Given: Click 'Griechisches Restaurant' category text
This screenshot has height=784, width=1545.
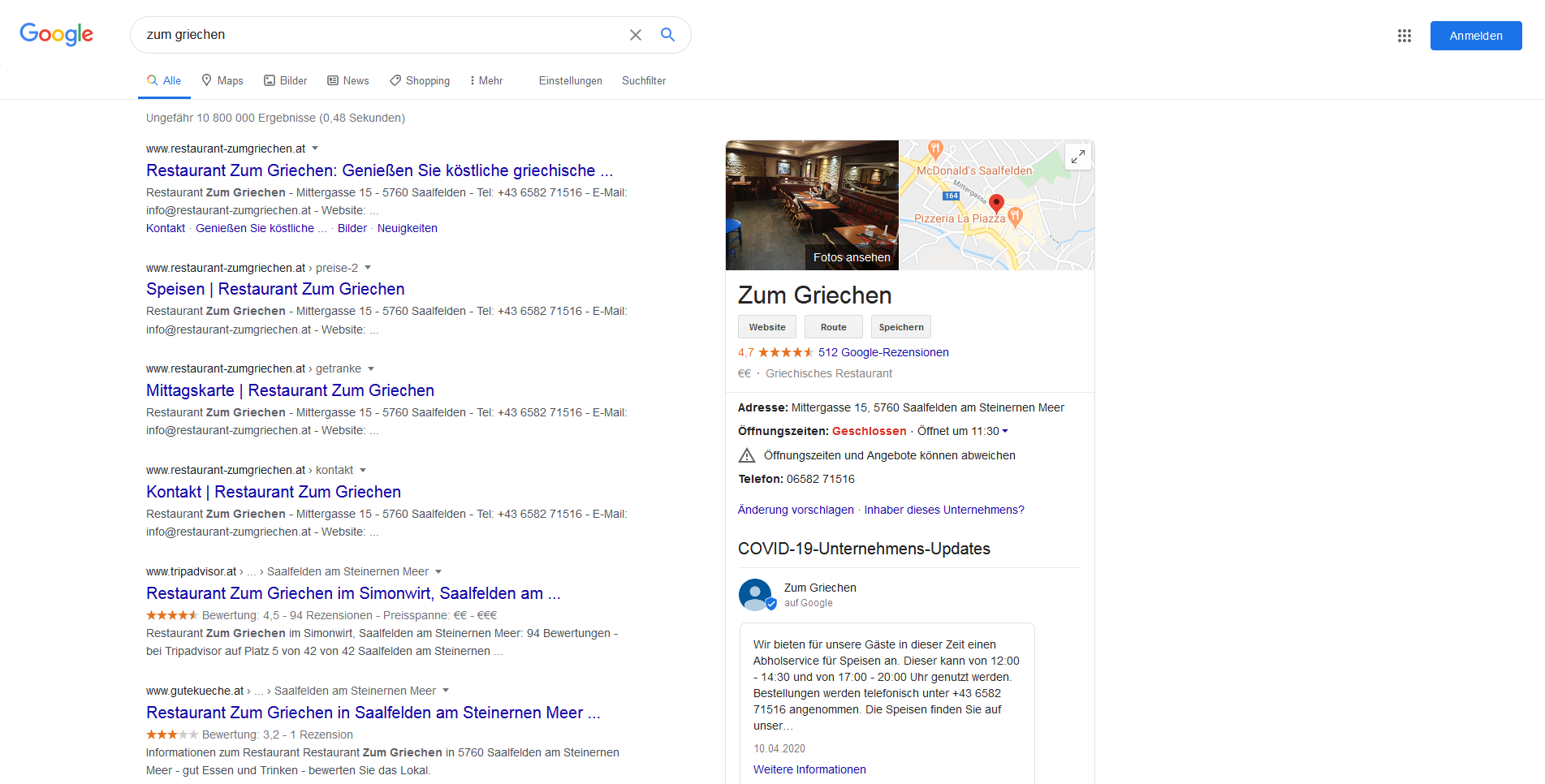Looking at the screenshot, I should point(829,373).
